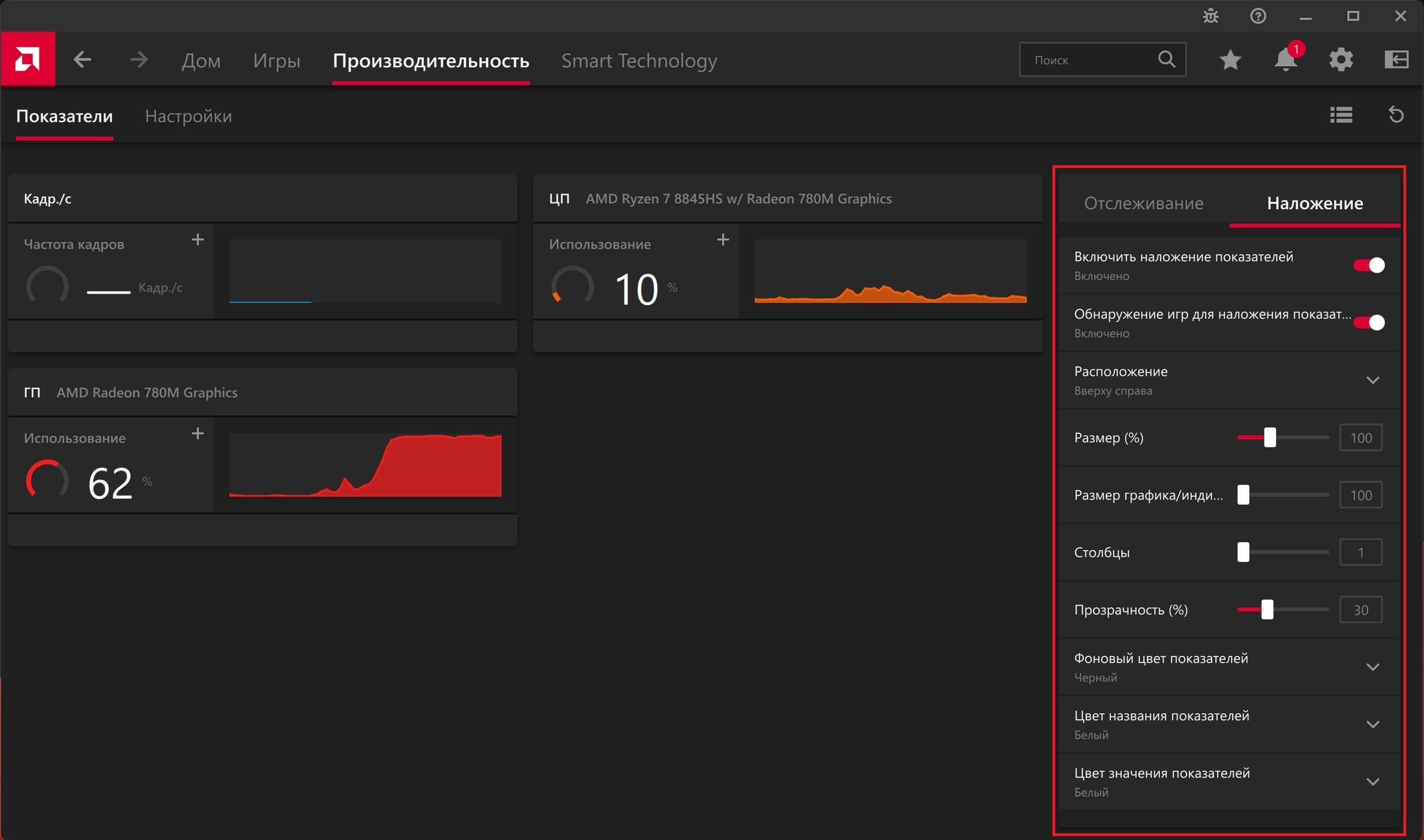The image size is (1424, 840).
Task: Go forward with the right arrow
Action: pyautogui.click(x=139, y=60)
